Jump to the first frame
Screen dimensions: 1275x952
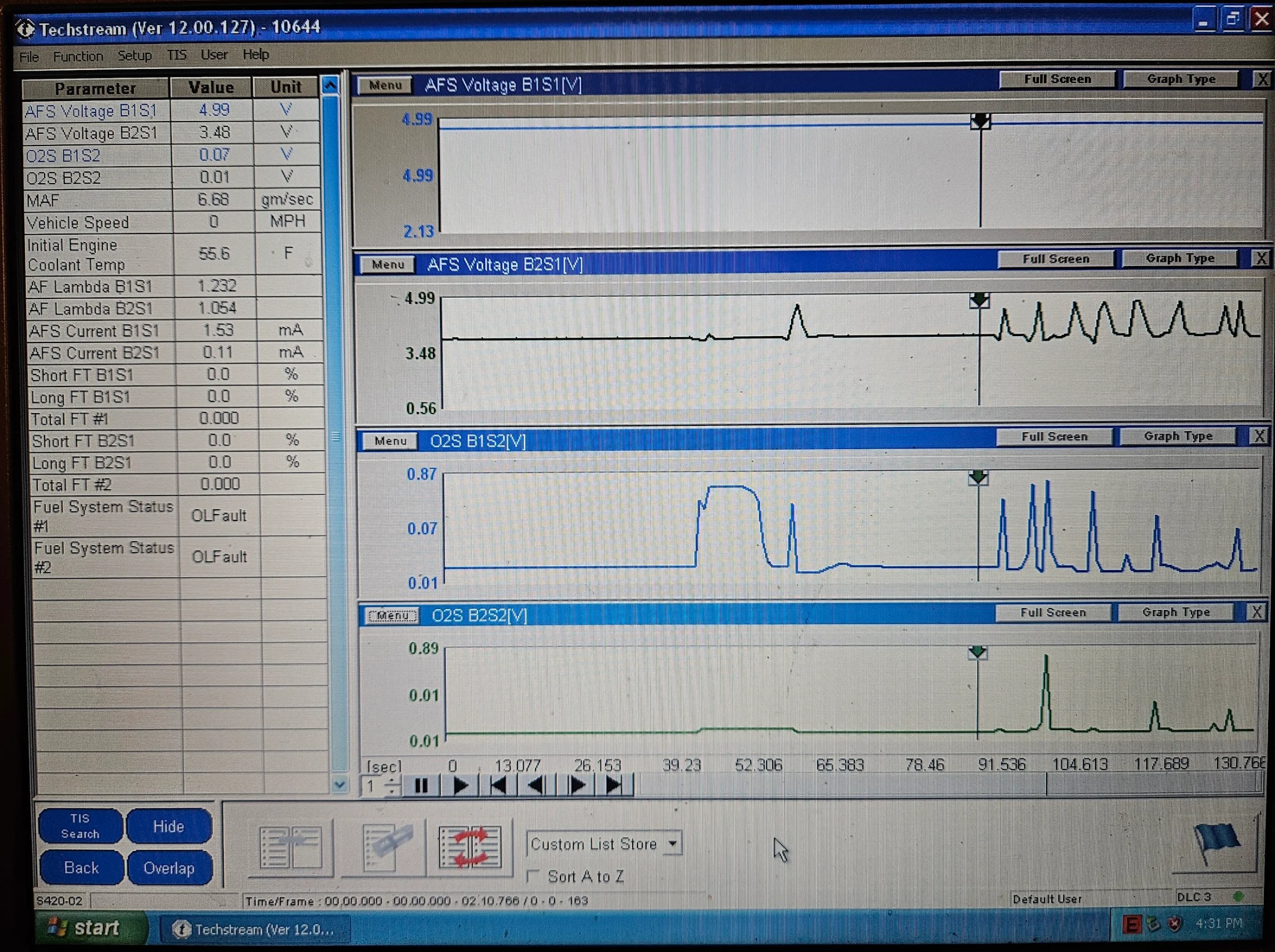pyautogui.click(x=498, y=786)
